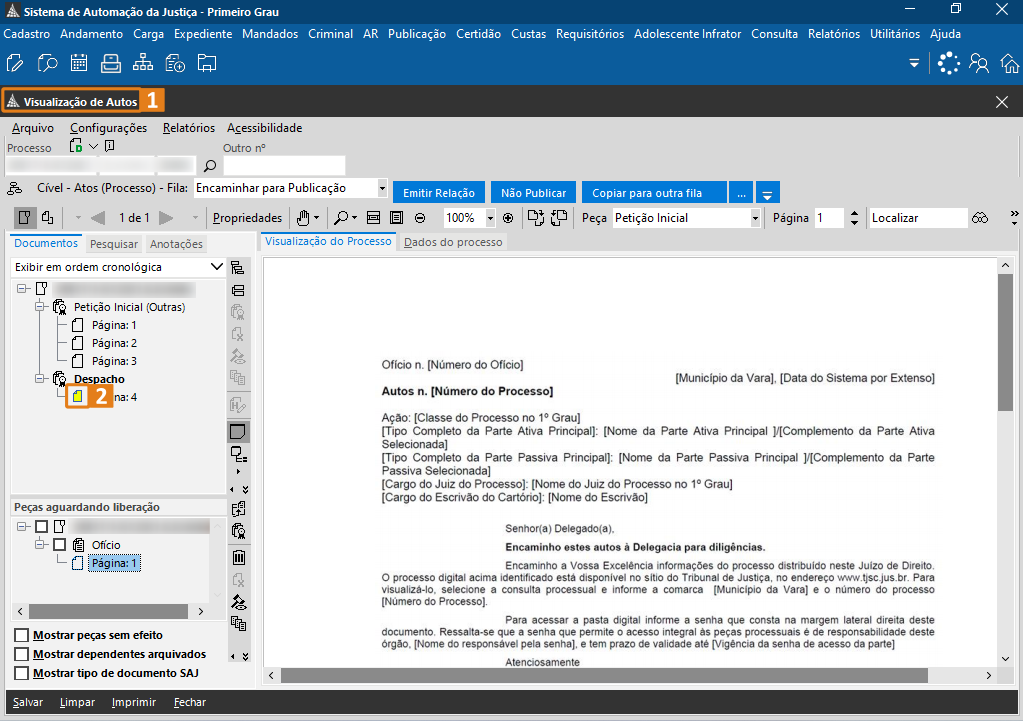Click the yellow page icon under Despacho
The width and height of the screenshot is (1023, 721).
pyautogui.click(x=78, y=397)
